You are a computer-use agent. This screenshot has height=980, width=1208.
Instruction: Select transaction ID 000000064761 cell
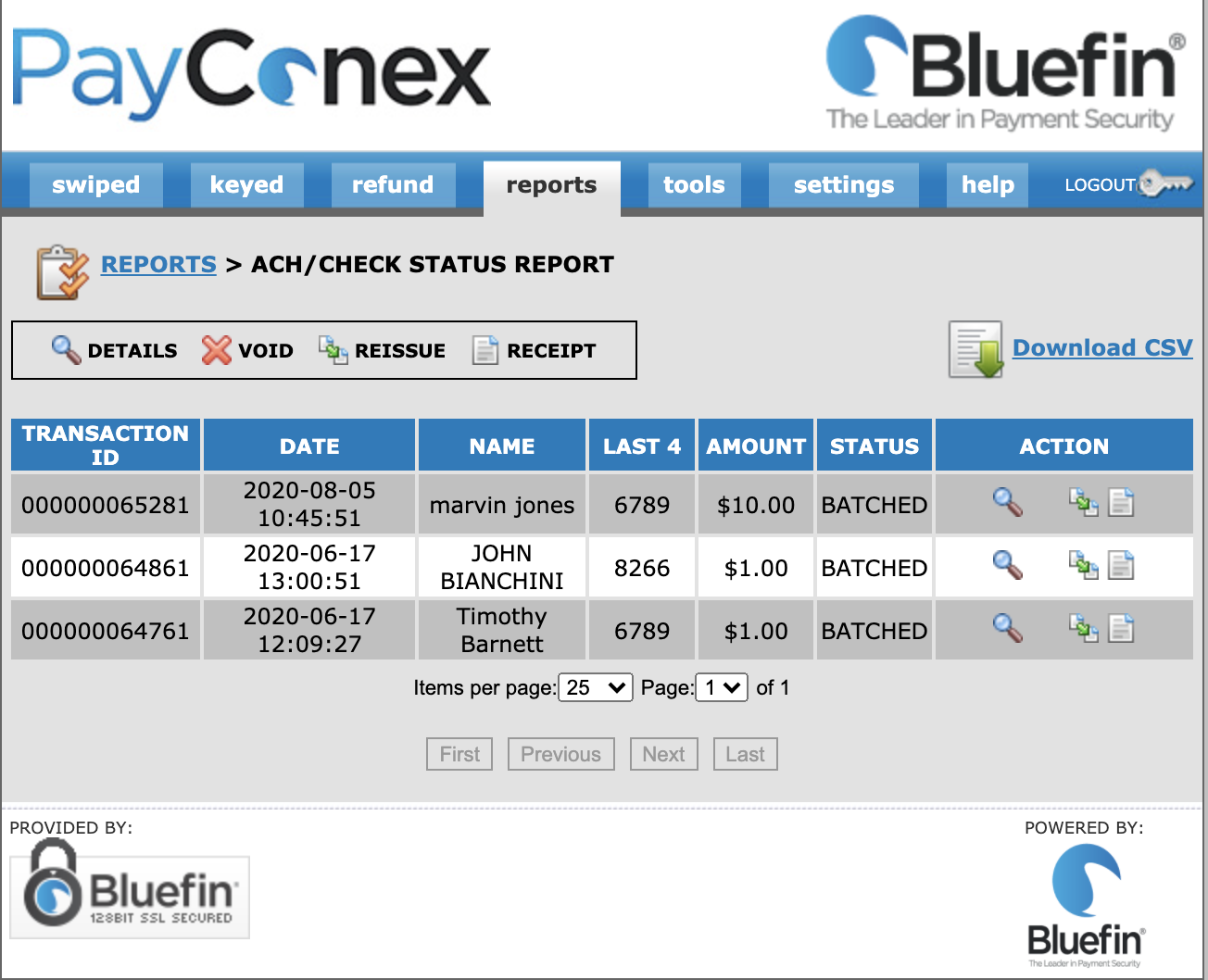[106, 631]
